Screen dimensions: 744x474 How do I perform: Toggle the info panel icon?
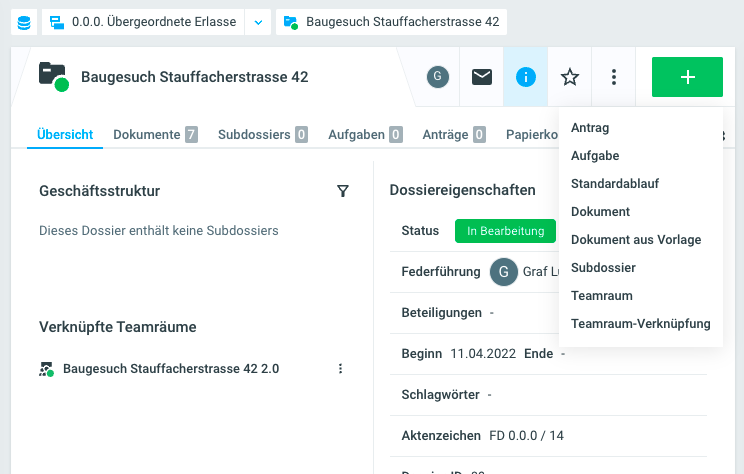[x=526, y=77]
